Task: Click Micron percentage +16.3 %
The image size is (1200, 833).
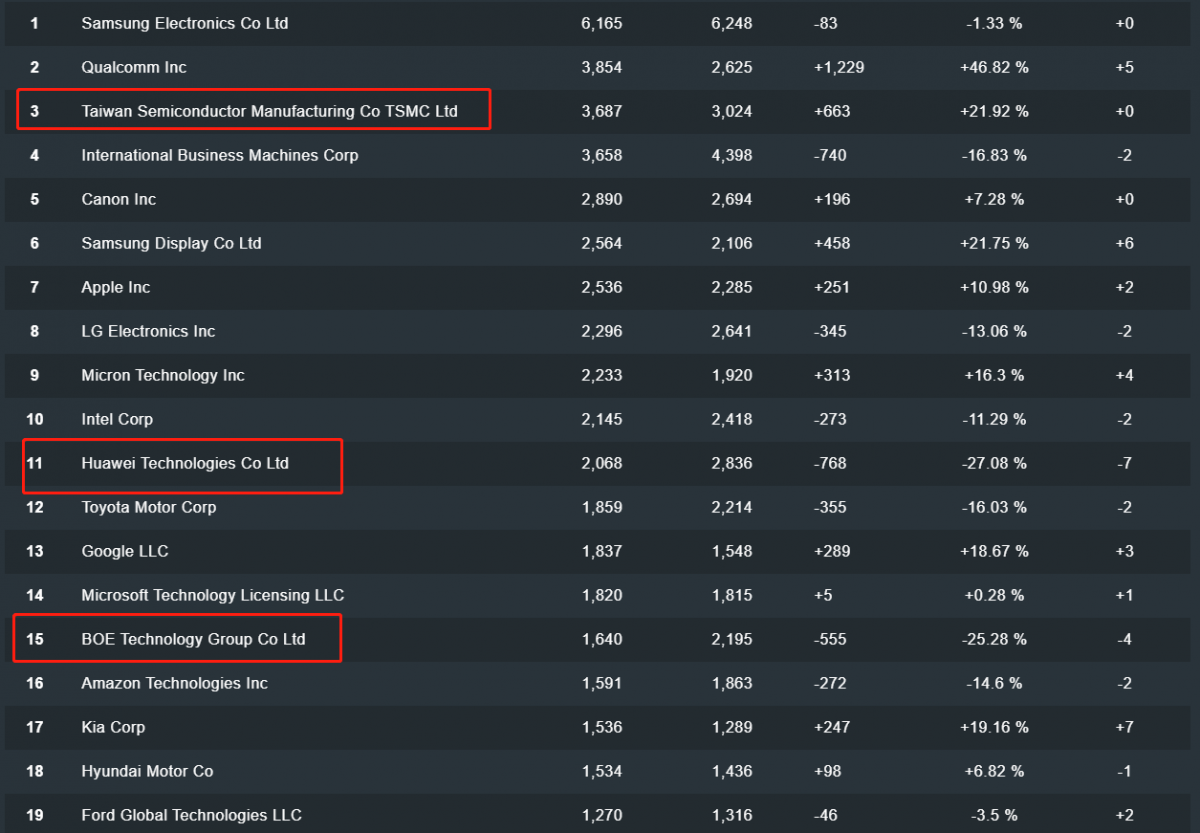Action: (x=994, y=375)
